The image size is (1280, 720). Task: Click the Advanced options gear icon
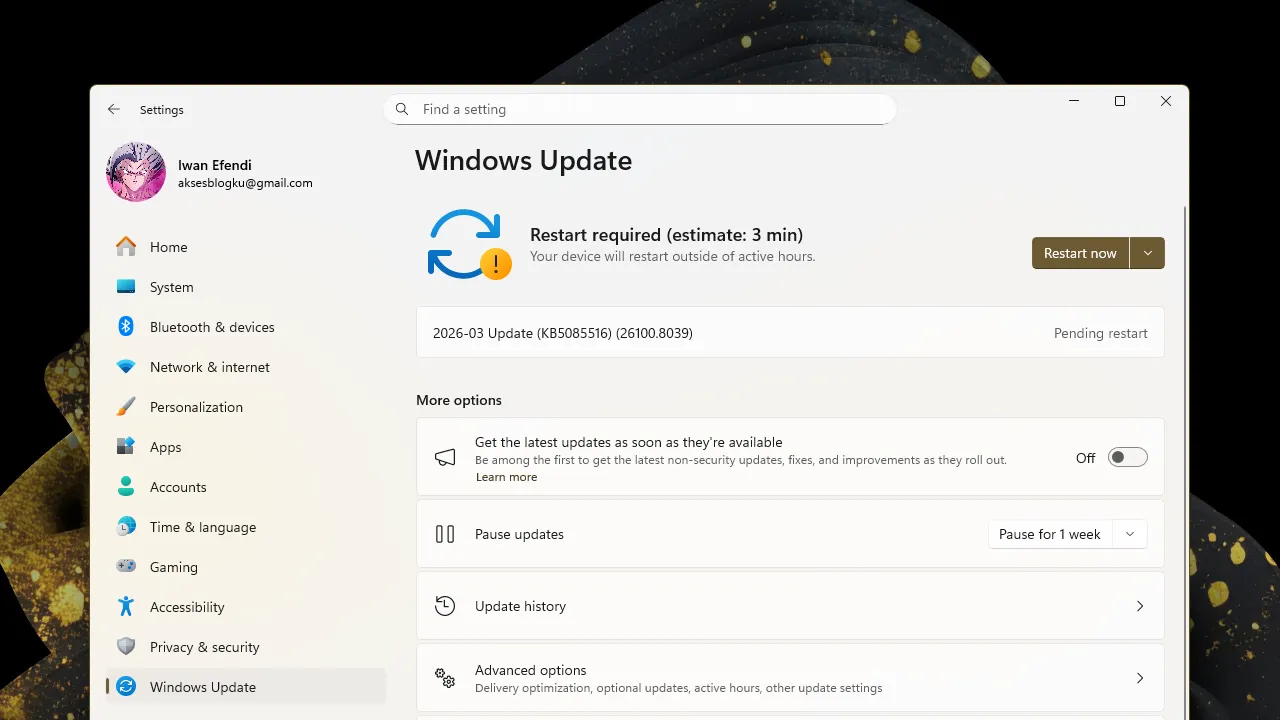[x=445, y=678]
